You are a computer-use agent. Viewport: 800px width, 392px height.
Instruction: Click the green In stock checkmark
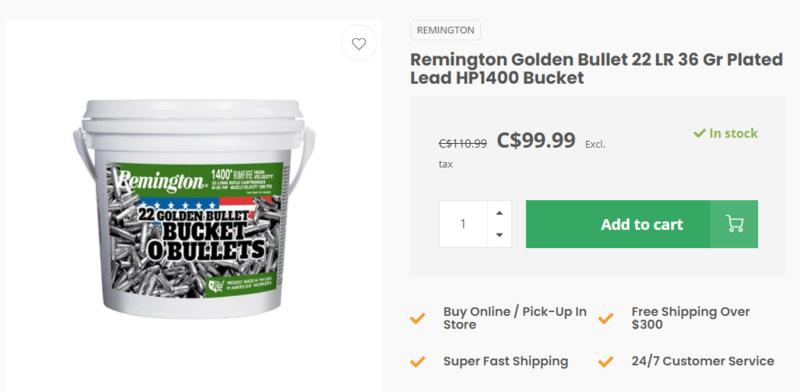click(699, 134)
